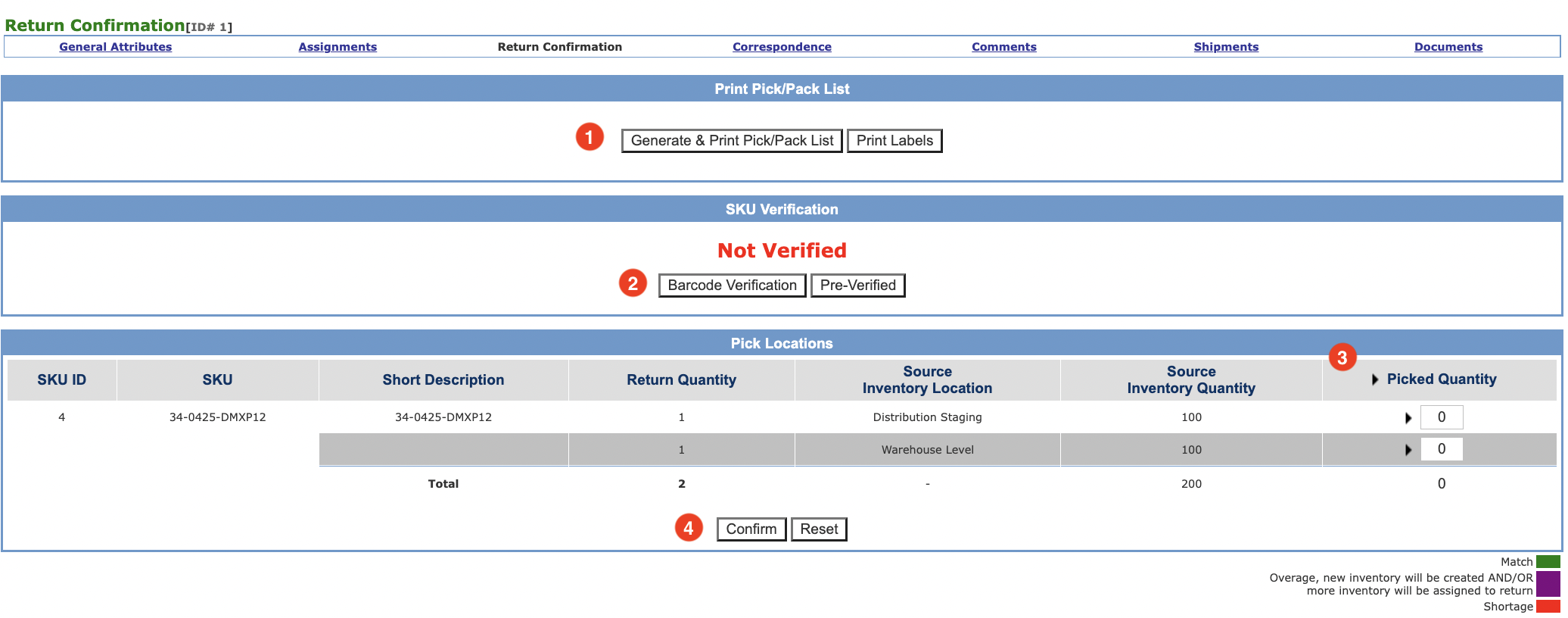View the Documents tab
The height and width of the screenshot is (618, 1568).
pos(1448,47)
